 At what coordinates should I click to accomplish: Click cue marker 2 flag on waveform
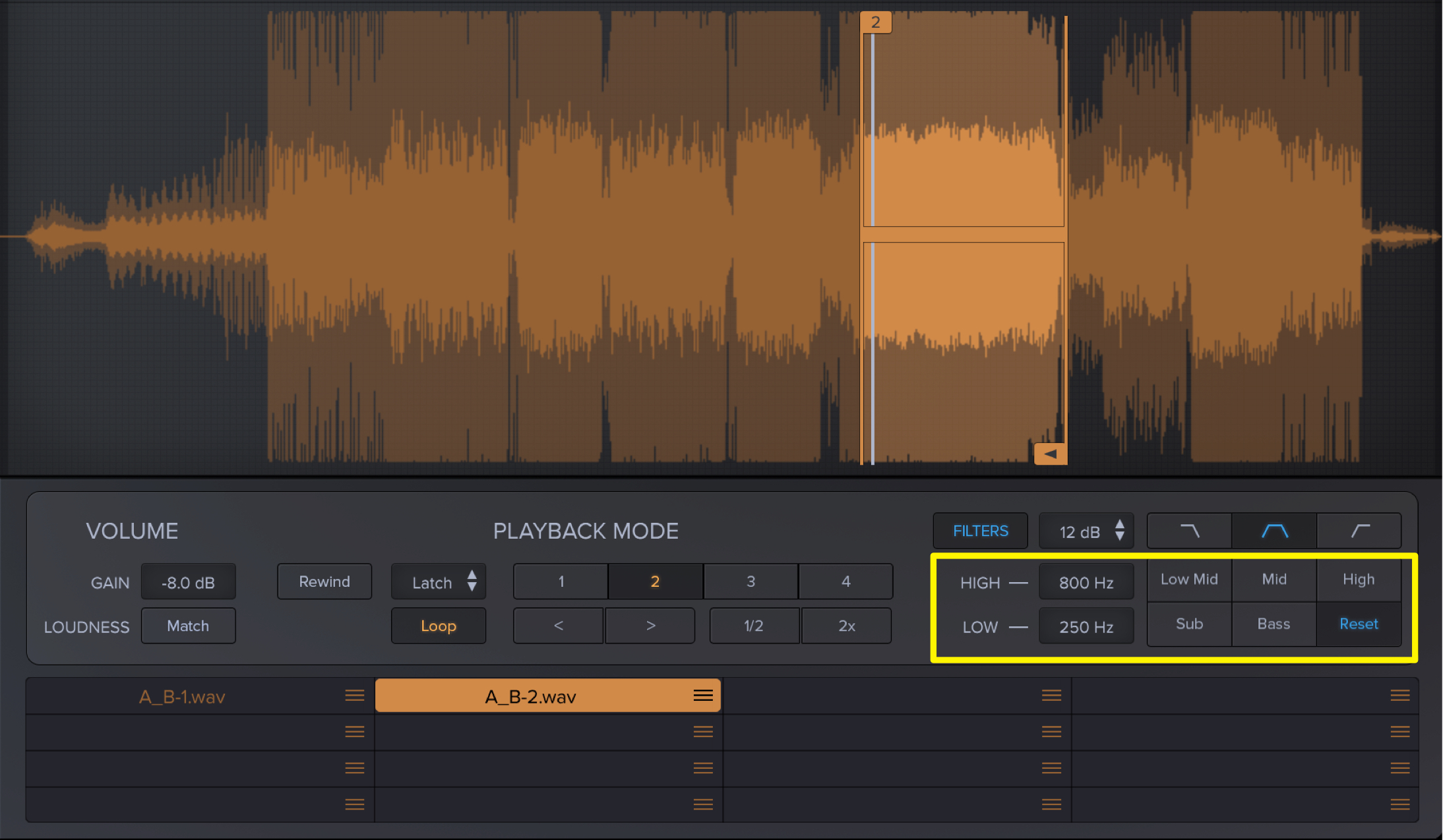(x=876, y=22)
